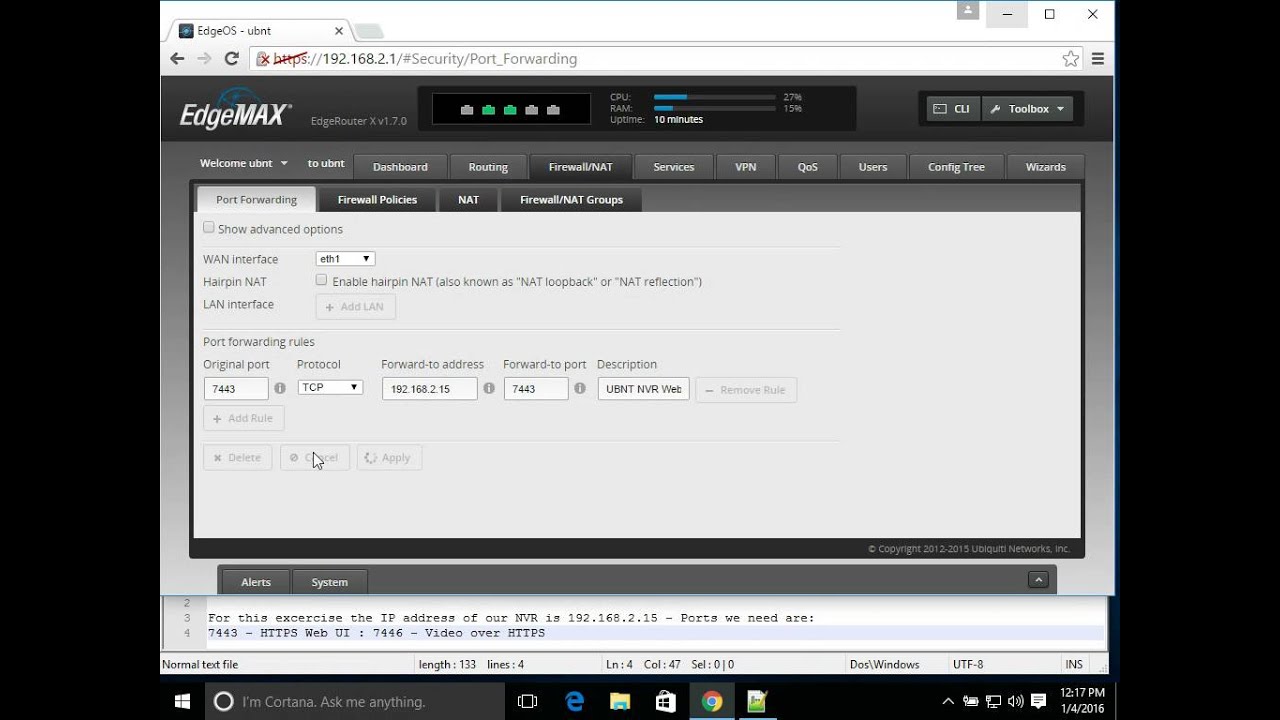Bookmark page with the star icon
This screenshot has height=720, width=1280.
[1070, 59]
